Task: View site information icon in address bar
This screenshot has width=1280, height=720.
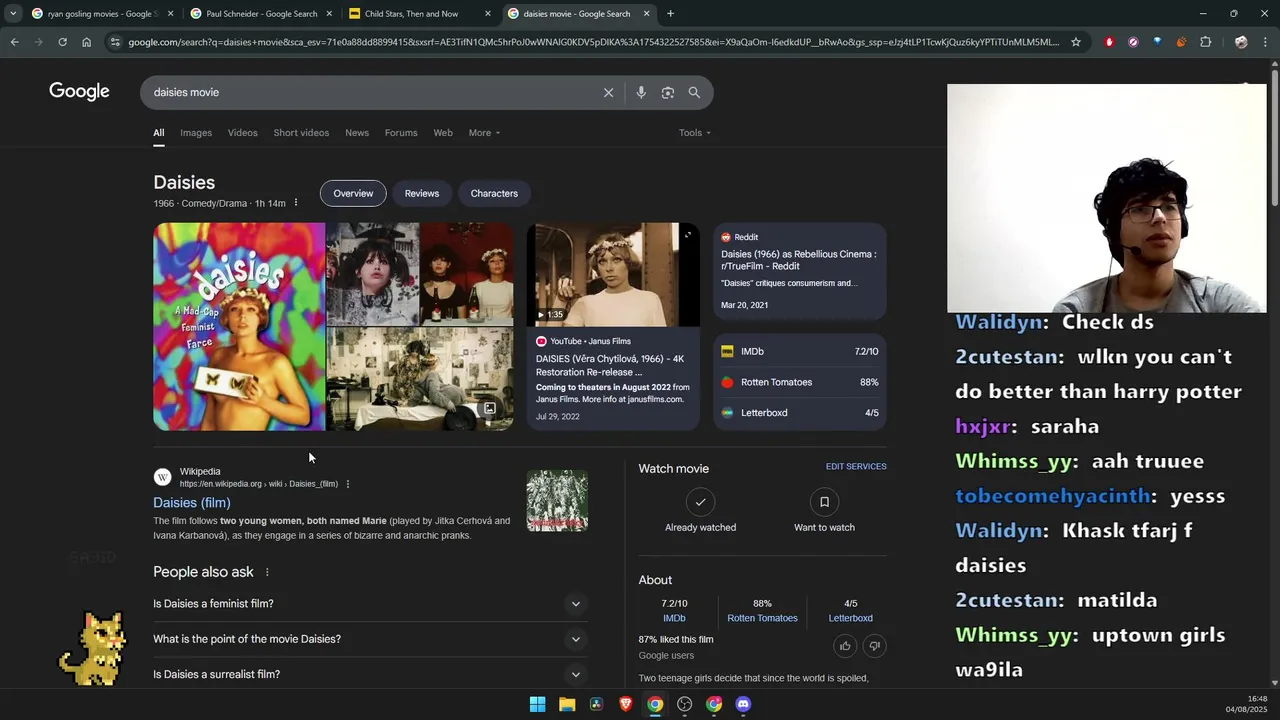Action: (115, 42)
